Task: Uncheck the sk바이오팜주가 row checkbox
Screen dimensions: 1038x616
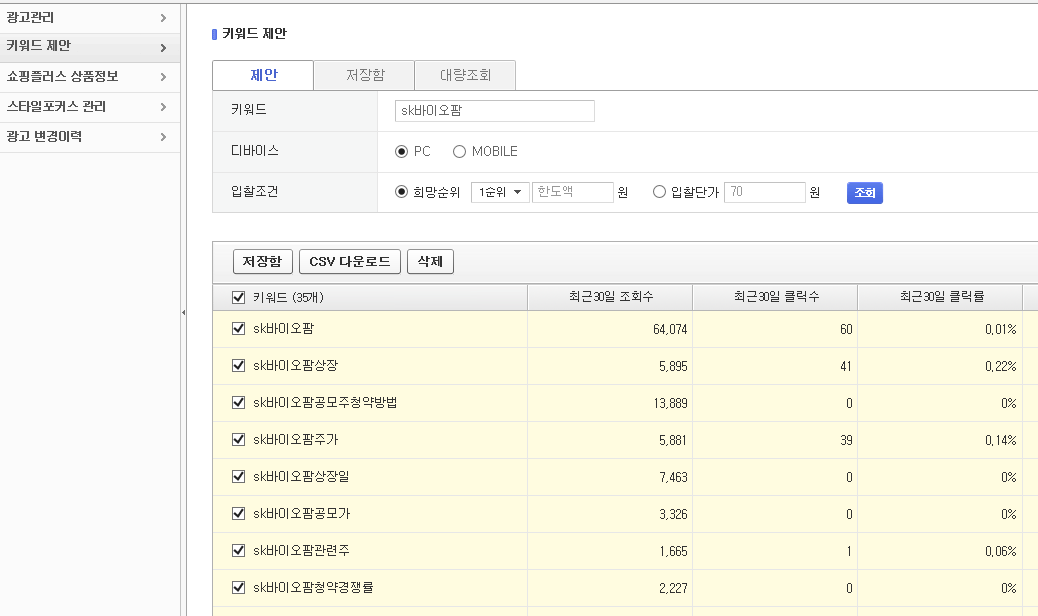Action: (x=239, y=440)
